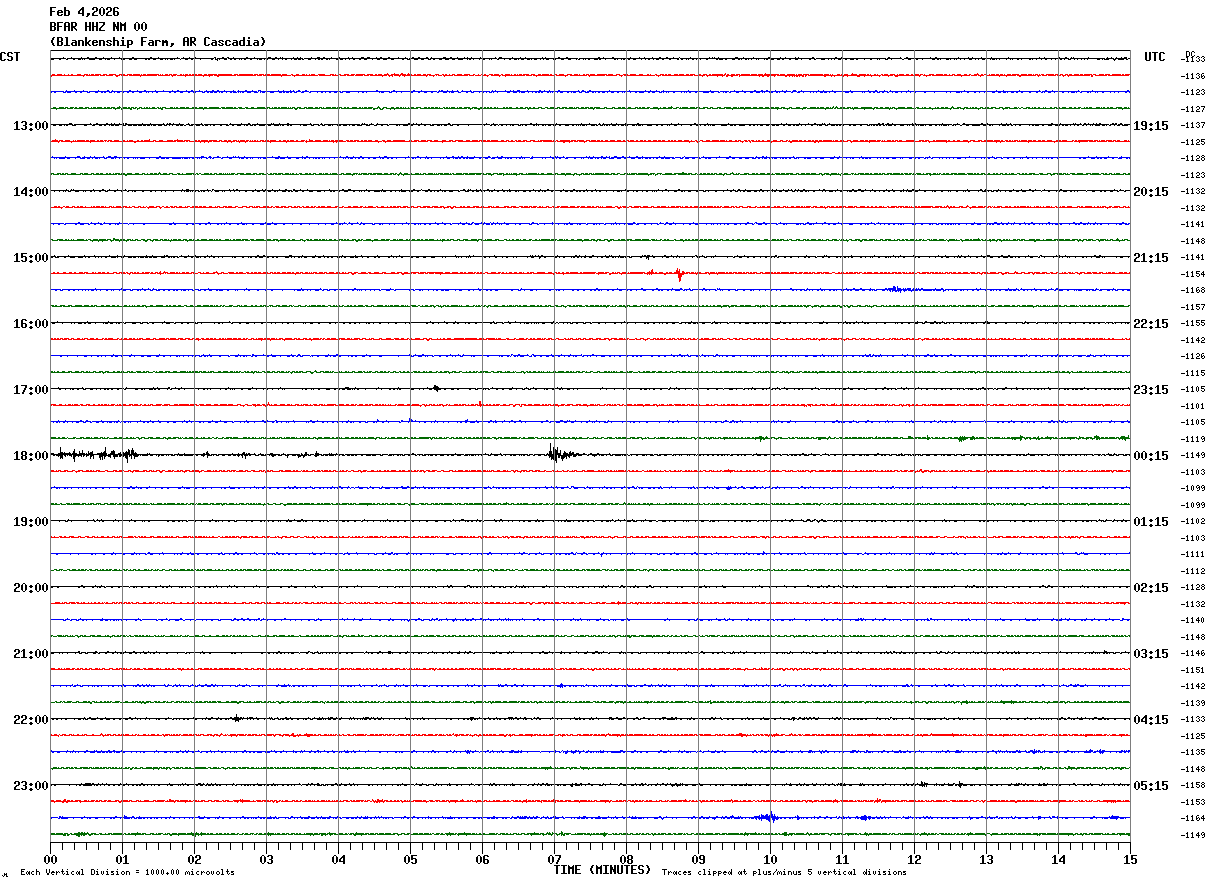Click the DC offset value -1168
The width and height of the screenshot is (1210, 886).
(x=1193, y=291)
